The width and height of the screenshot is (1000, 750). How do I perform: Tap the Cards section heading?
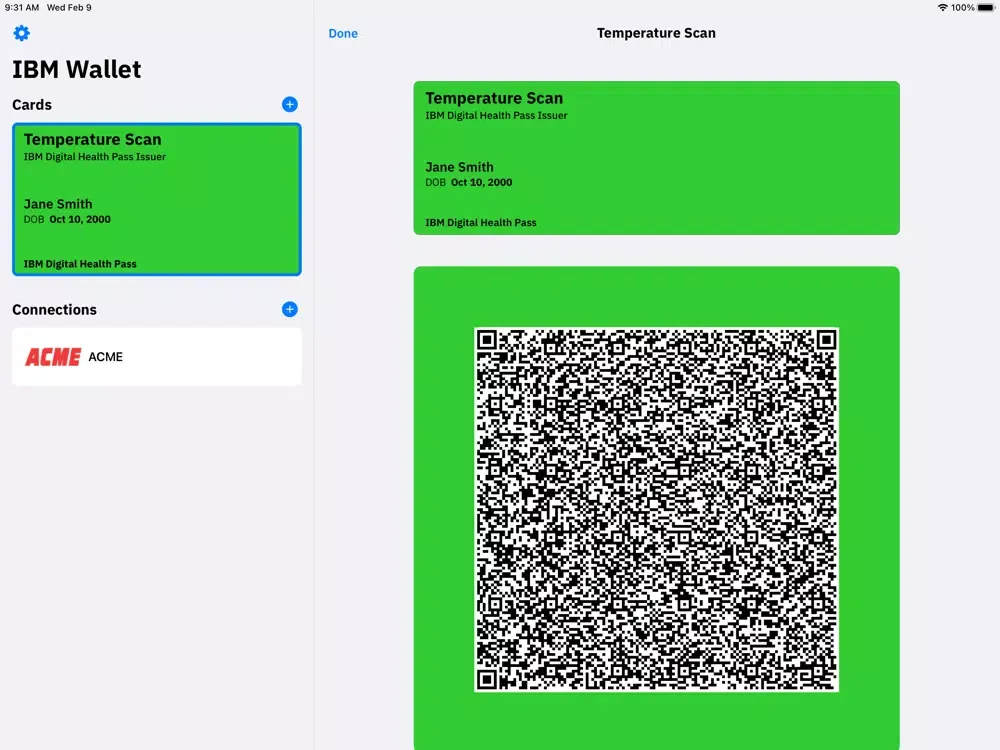click(x=32, y=105)
